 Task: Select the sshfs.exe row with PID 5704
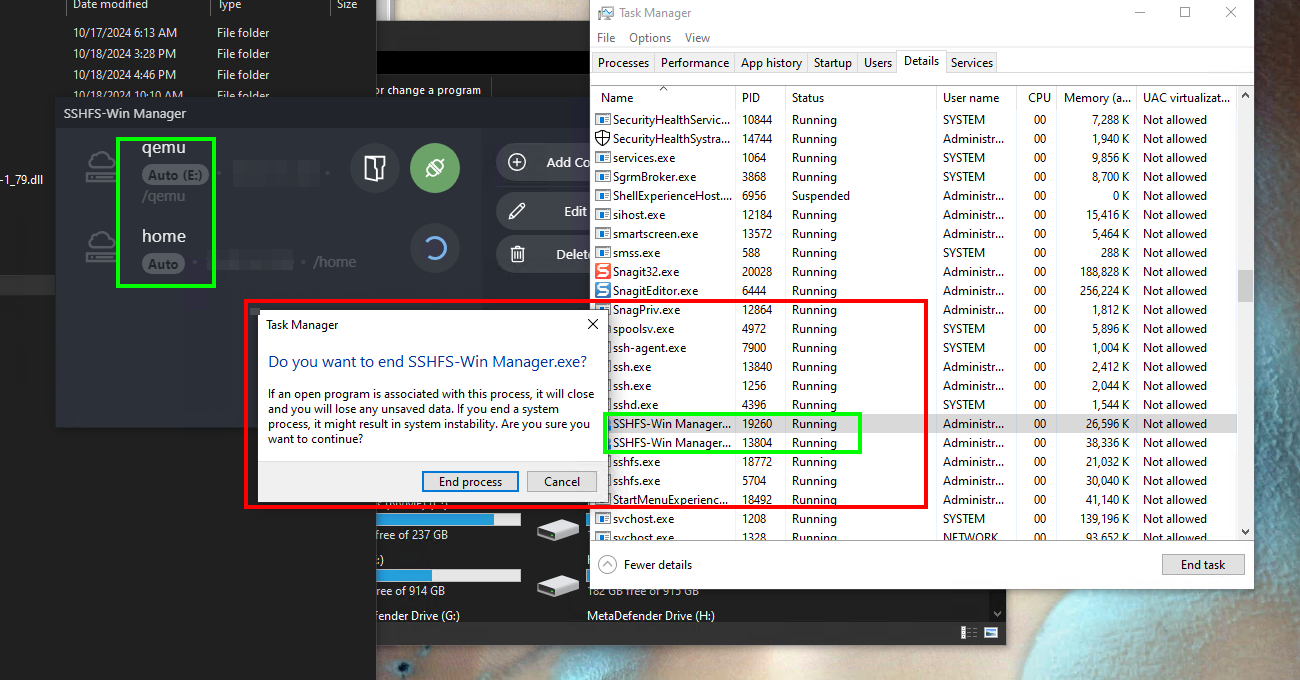click(x=915, y=480)
